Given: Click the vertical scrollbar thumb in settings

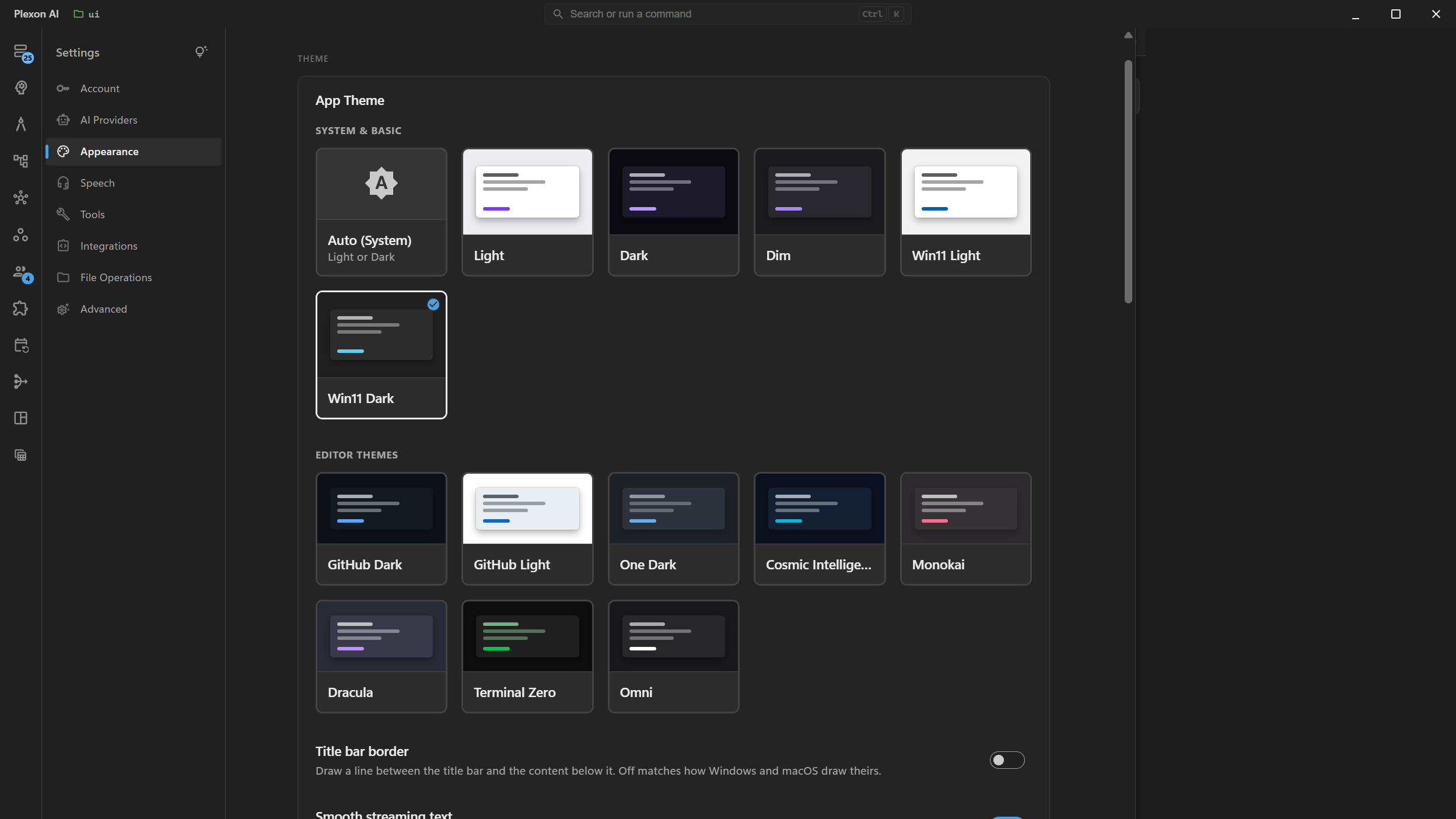Looking at the screenshot, I should pos(1128,181).
